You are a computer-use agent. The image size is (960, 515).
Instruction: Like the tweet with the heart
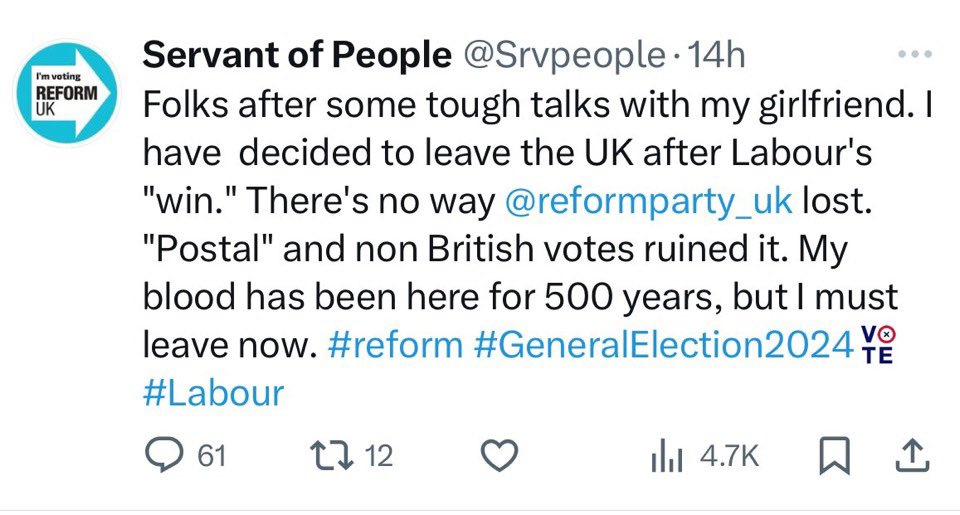point(499,457)
